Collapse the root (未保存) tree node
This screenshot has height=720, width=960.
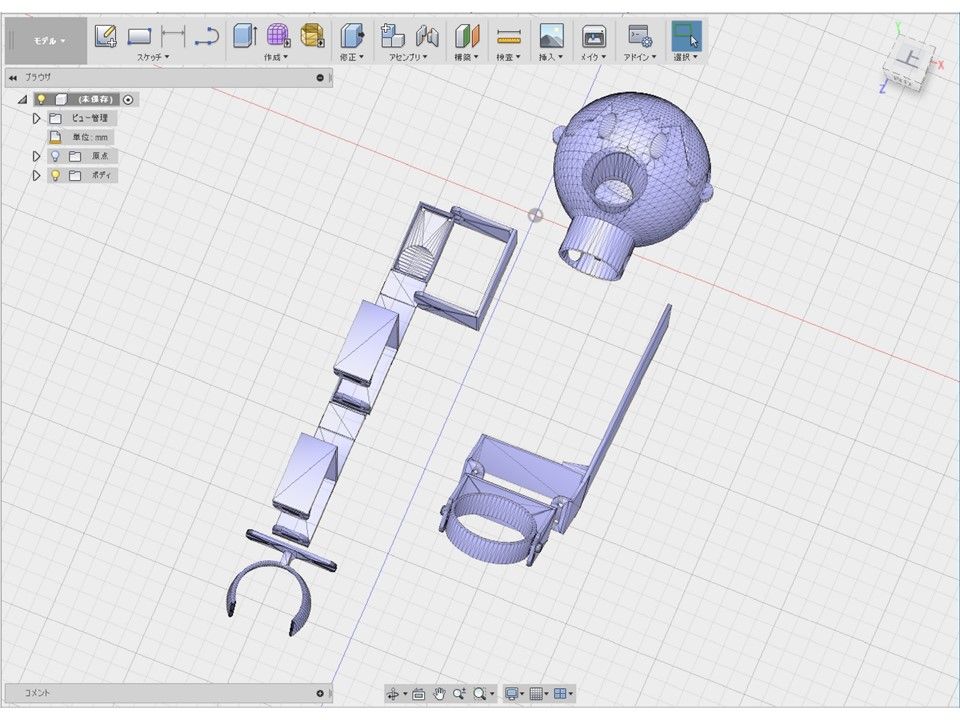coord(22,99)
